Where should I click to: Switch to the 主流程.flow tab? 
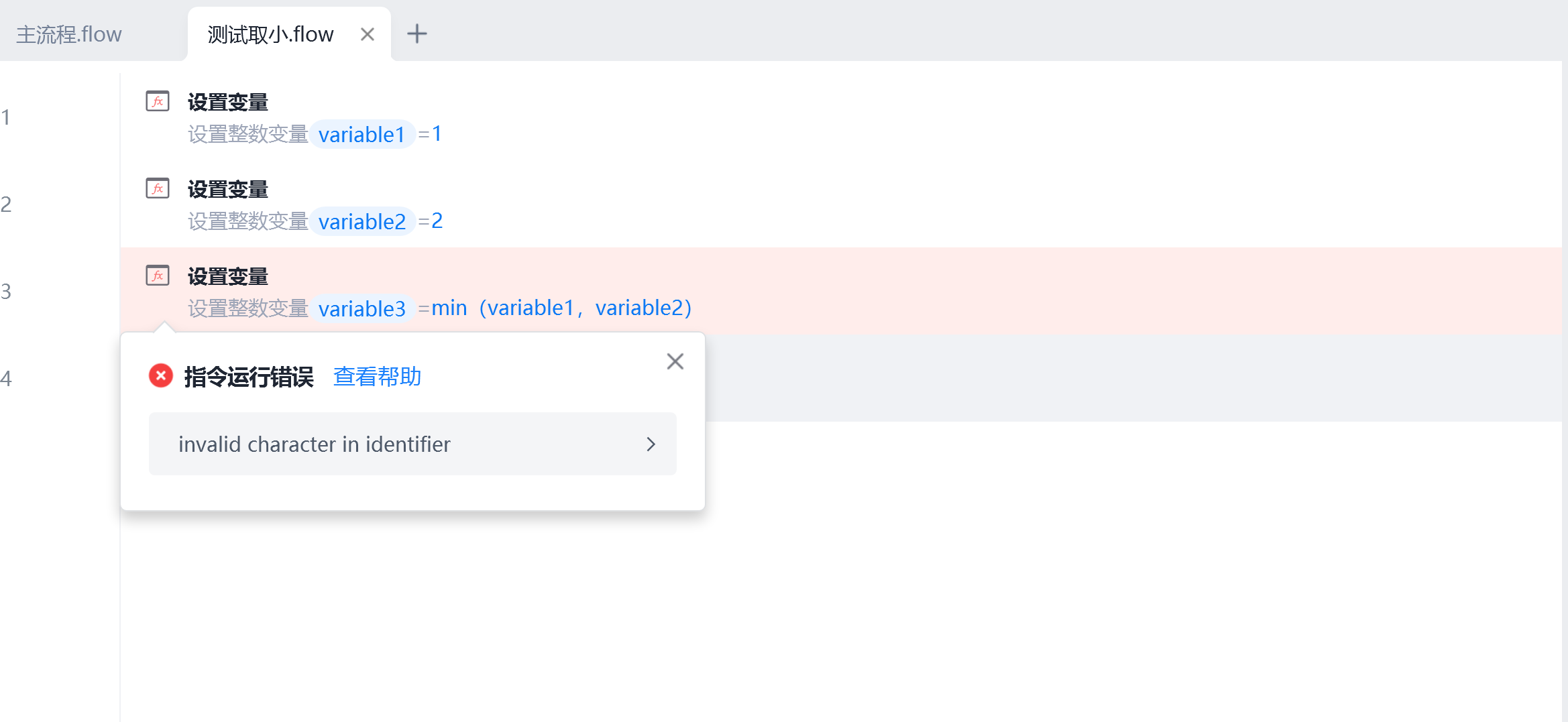tap(69, 34)
